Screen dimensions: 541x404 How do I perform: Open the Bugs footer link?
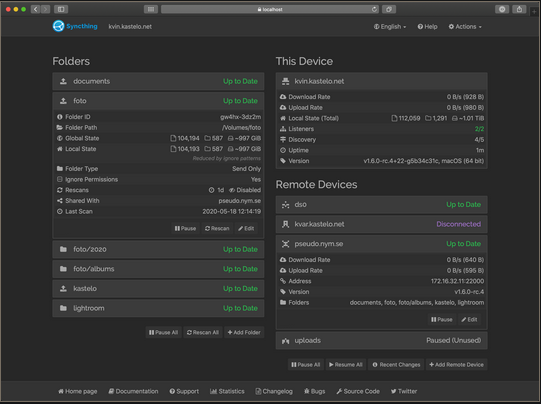click(x=315, y=391)
